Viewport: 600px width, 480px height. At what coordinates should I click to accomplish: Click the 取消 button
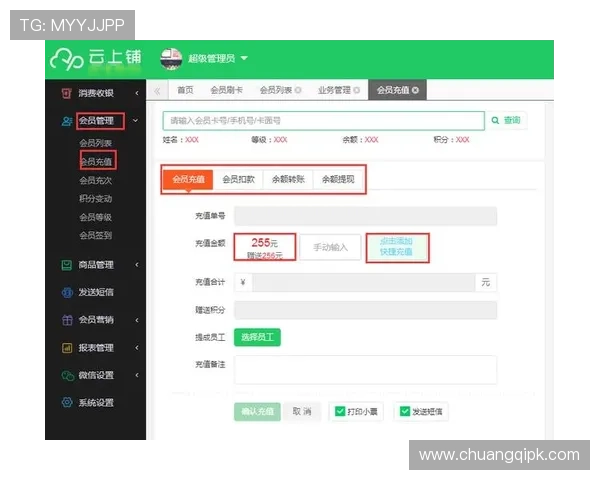coord(302,411)
